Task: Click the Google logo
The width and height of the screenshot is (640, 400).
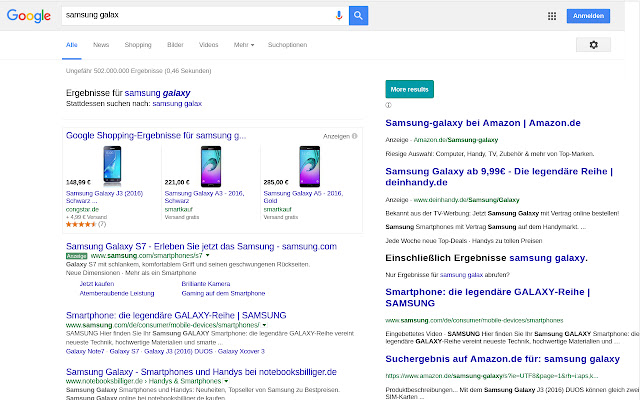Action: tap(29, 16)
